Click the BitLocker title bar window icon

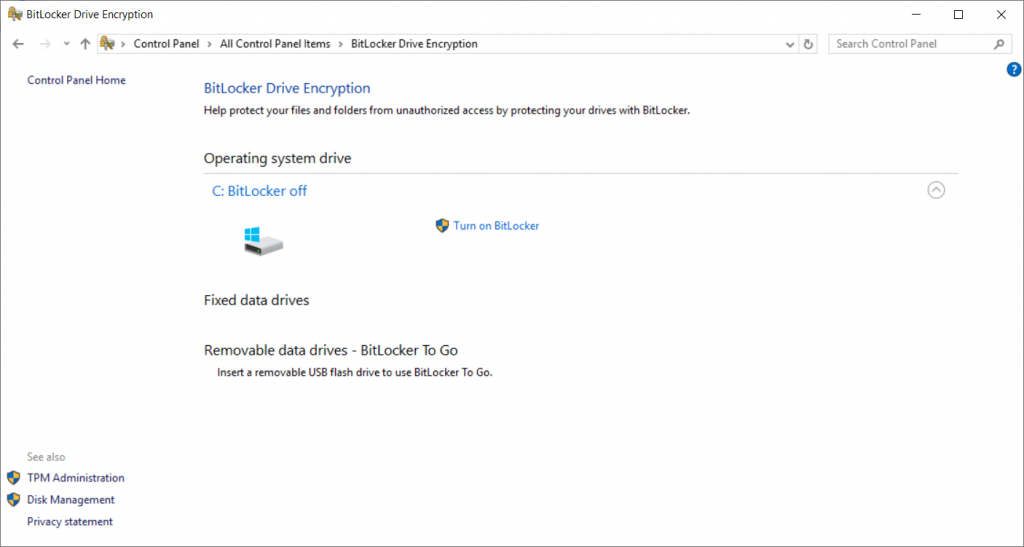(x=14, y=14)
